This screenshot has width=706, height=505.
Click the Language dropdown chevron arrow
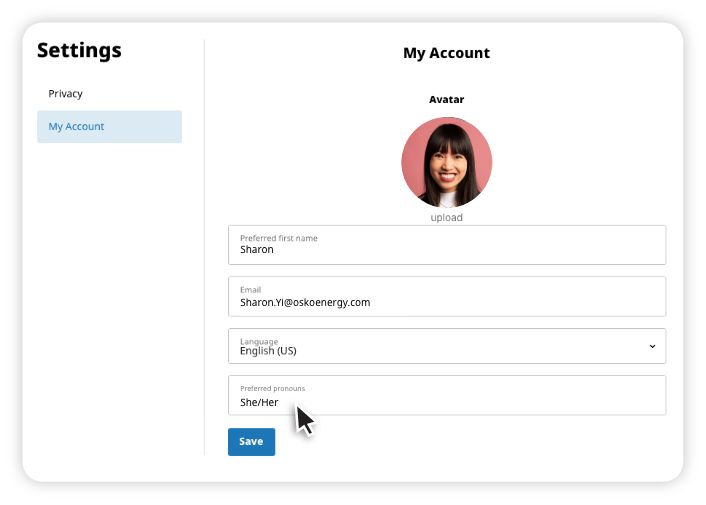coord(652,346)
